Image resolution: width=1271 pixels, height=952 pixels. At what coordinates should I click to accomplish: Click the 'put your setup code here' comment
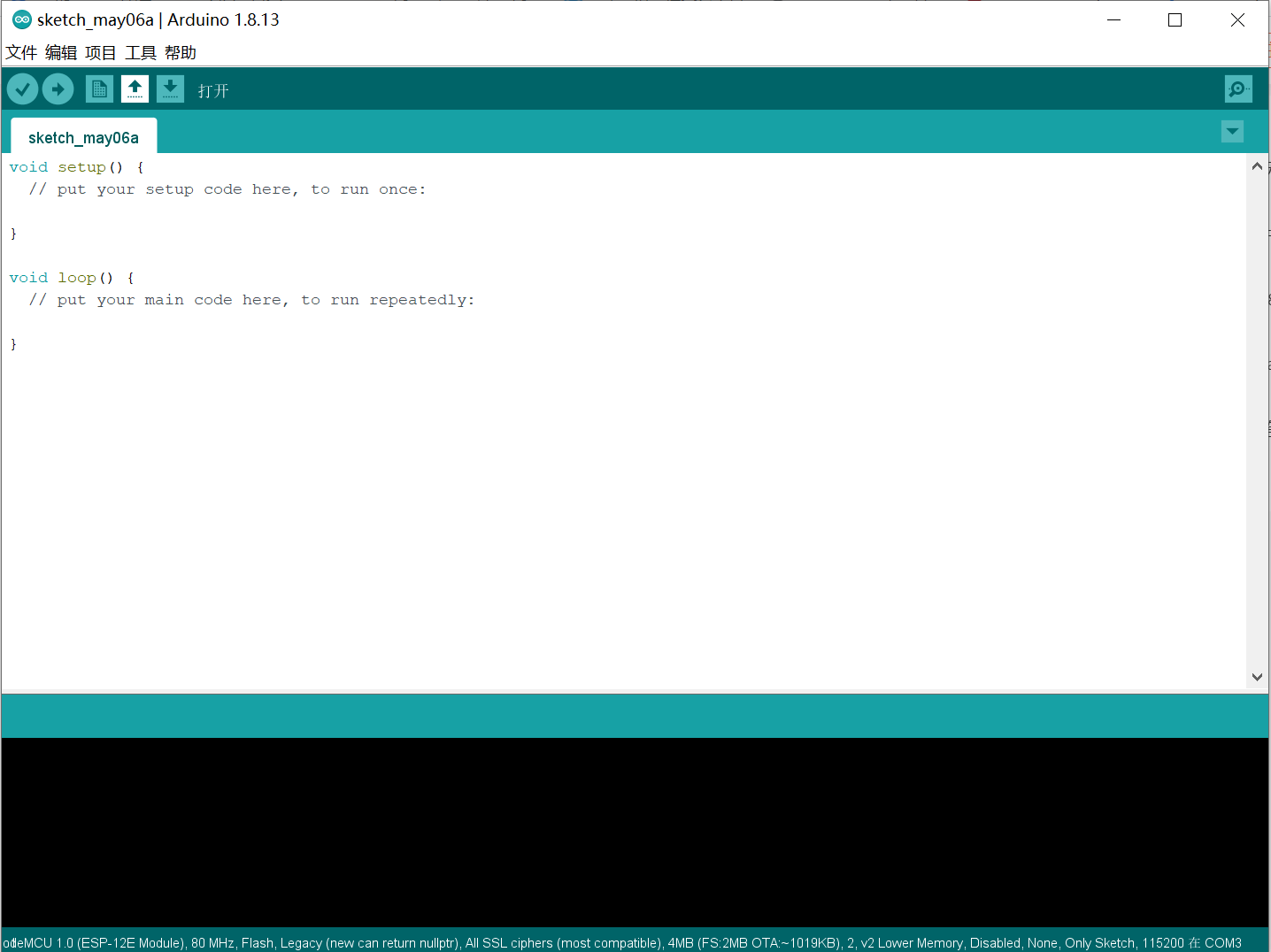(227, 189)
